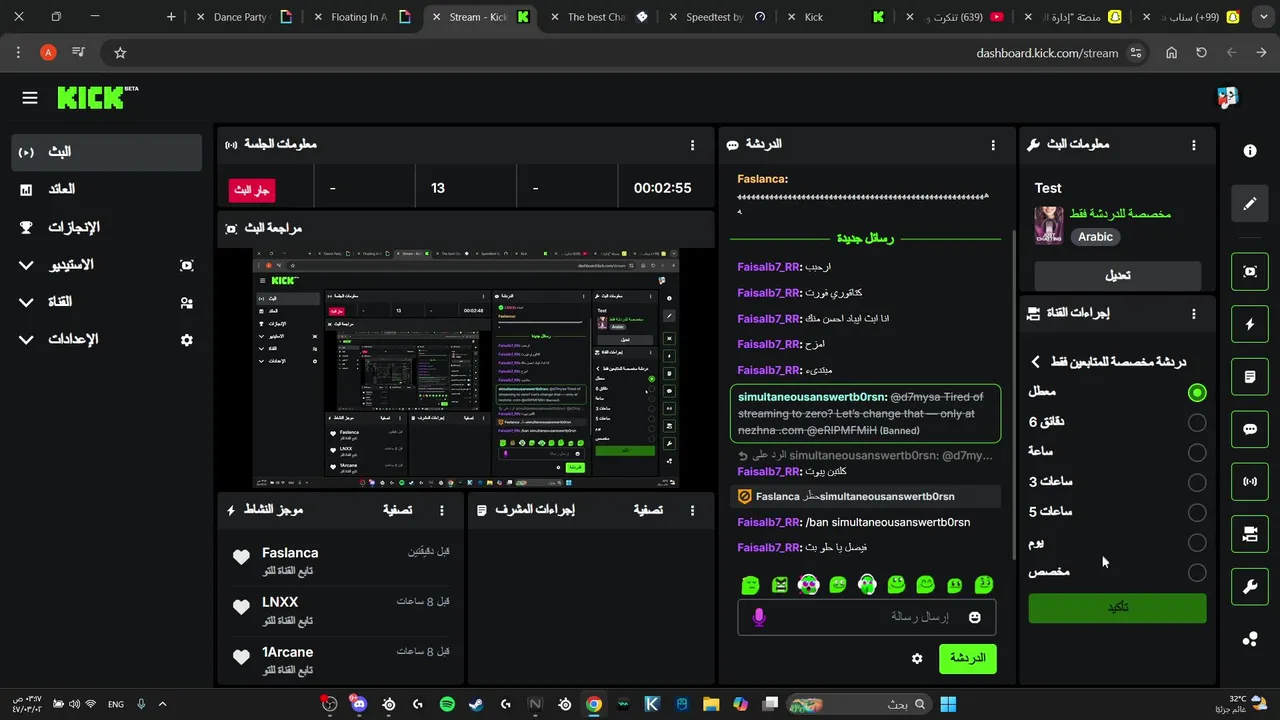Switch to Floating In A browser tab

click(x=362, y=17)
